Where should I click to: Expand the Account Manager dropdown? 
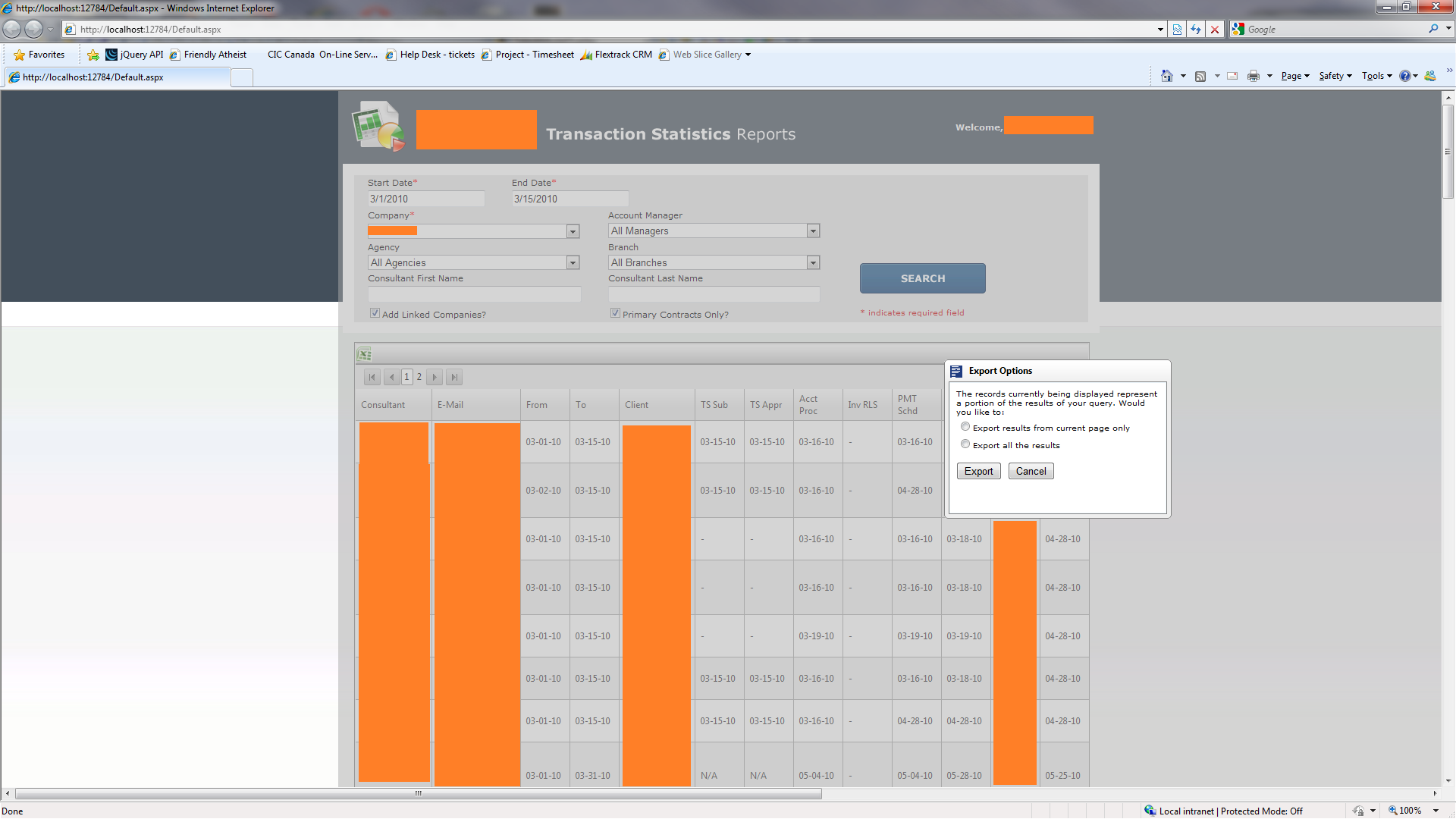tap(813, 231)
